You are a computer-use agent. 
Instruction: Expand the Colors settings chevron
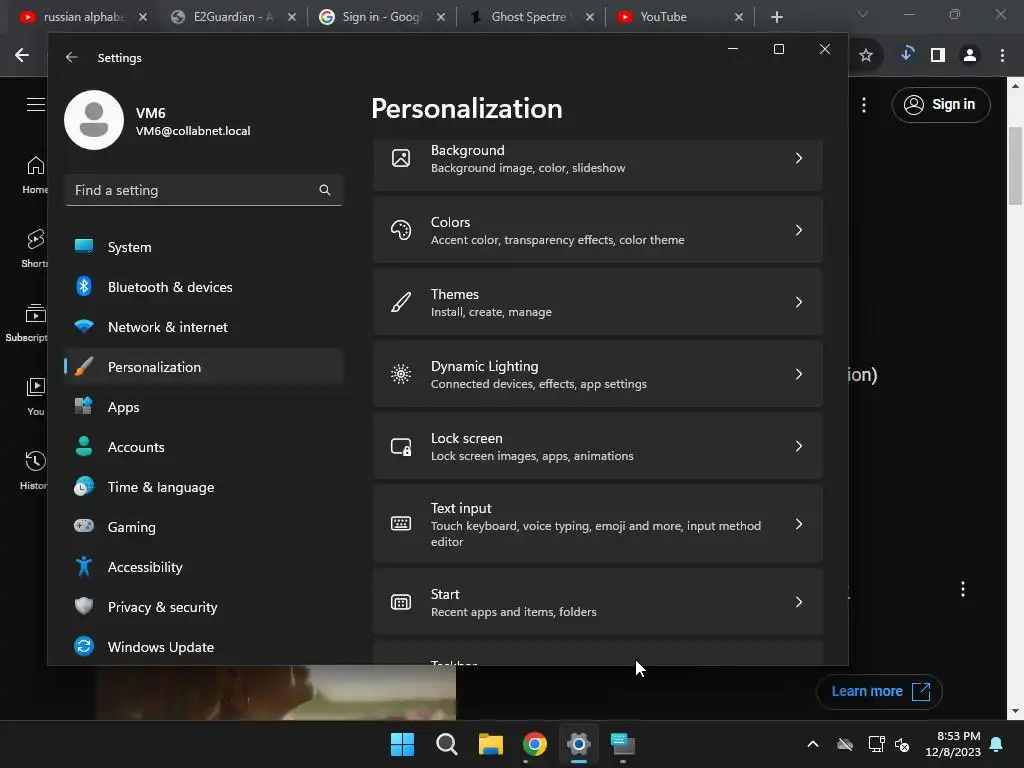[x=799, y=230]
